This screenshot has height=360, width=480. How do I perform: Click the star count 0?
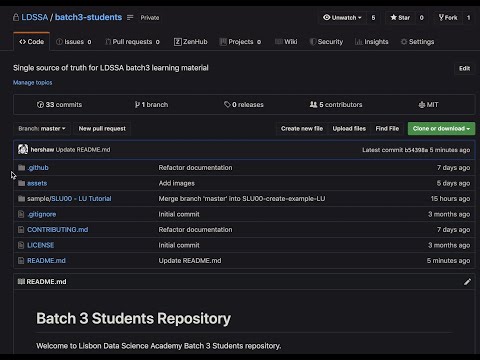point(421,17)
